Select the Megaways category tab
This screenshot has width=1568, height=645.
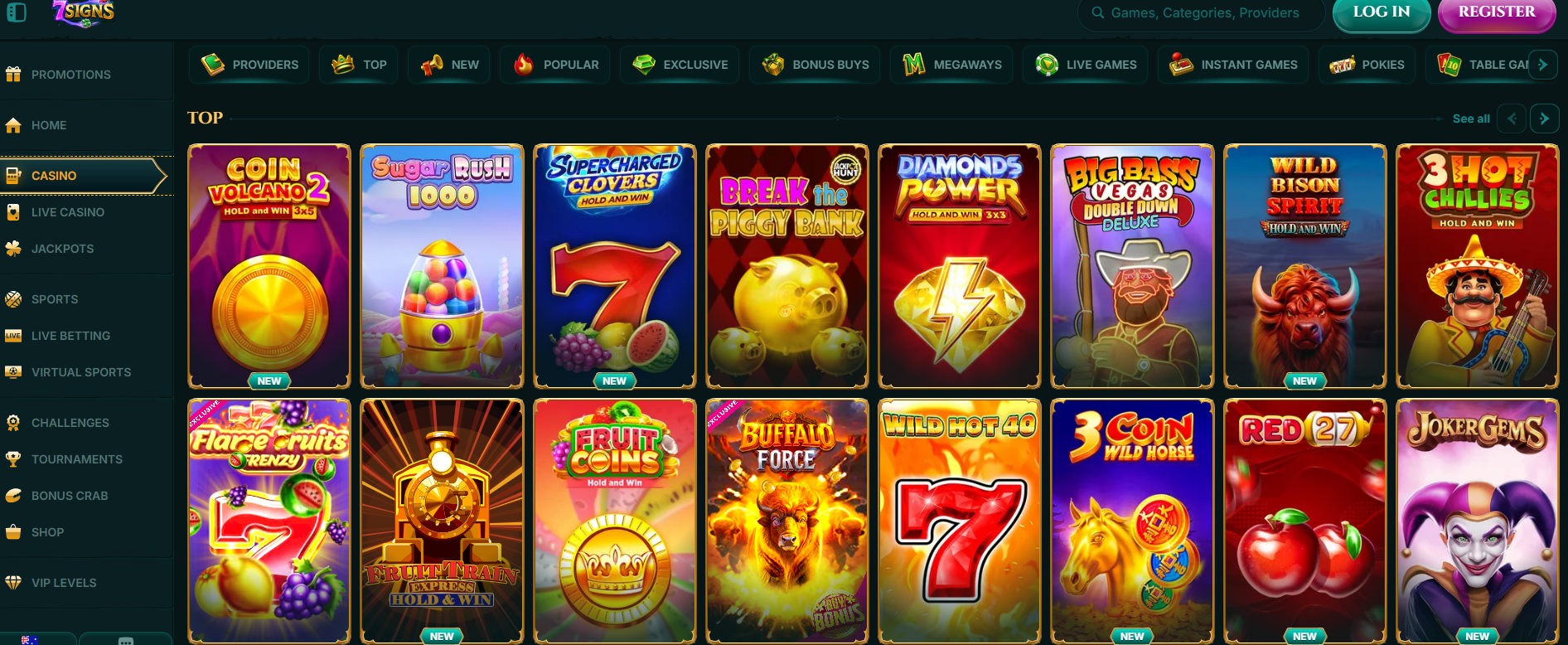[x=951, y=65]
